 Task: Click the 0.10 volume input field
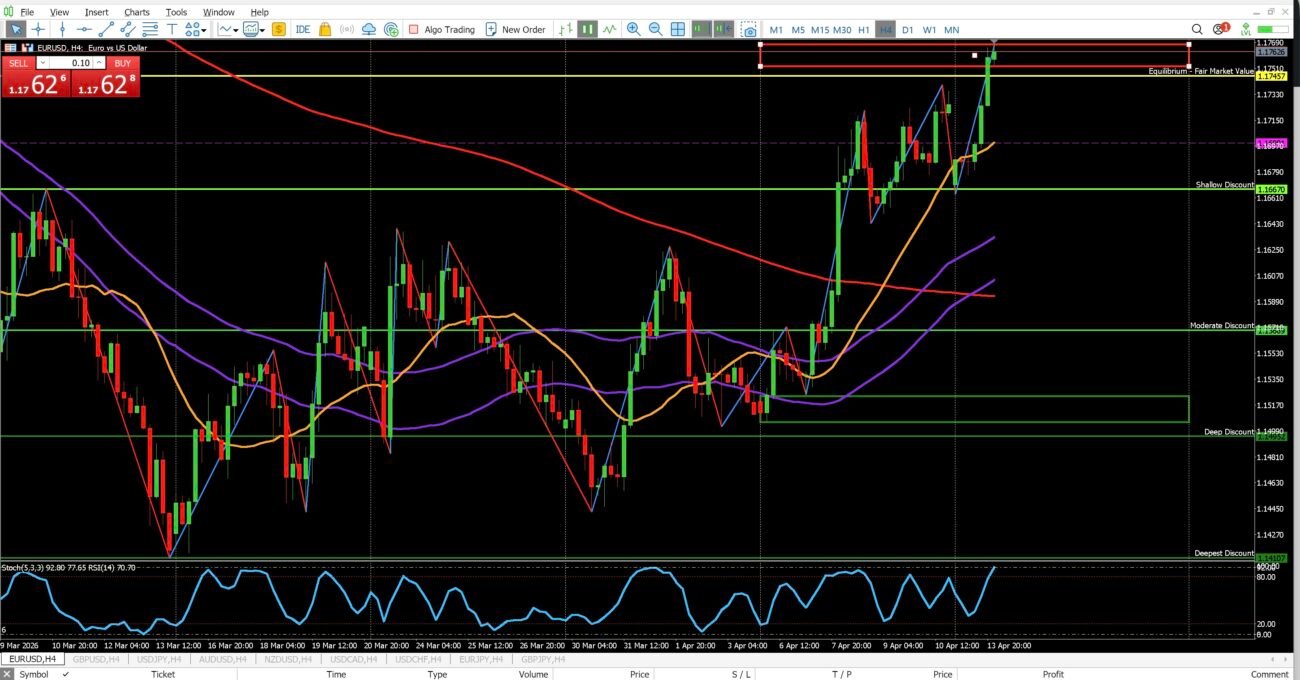[x=74, y=63]
